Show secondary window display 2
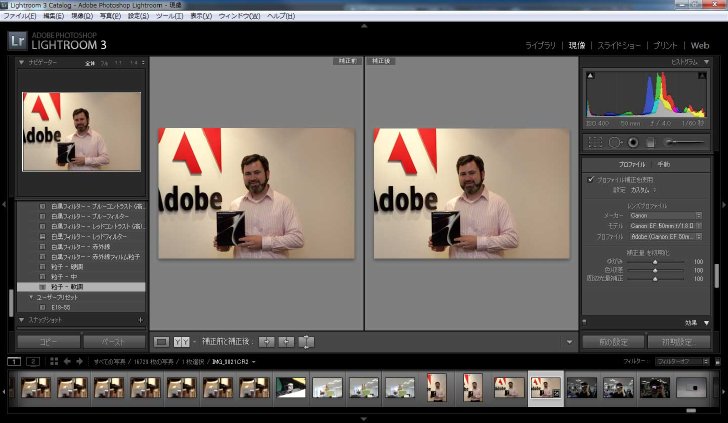 coord(33,361)
